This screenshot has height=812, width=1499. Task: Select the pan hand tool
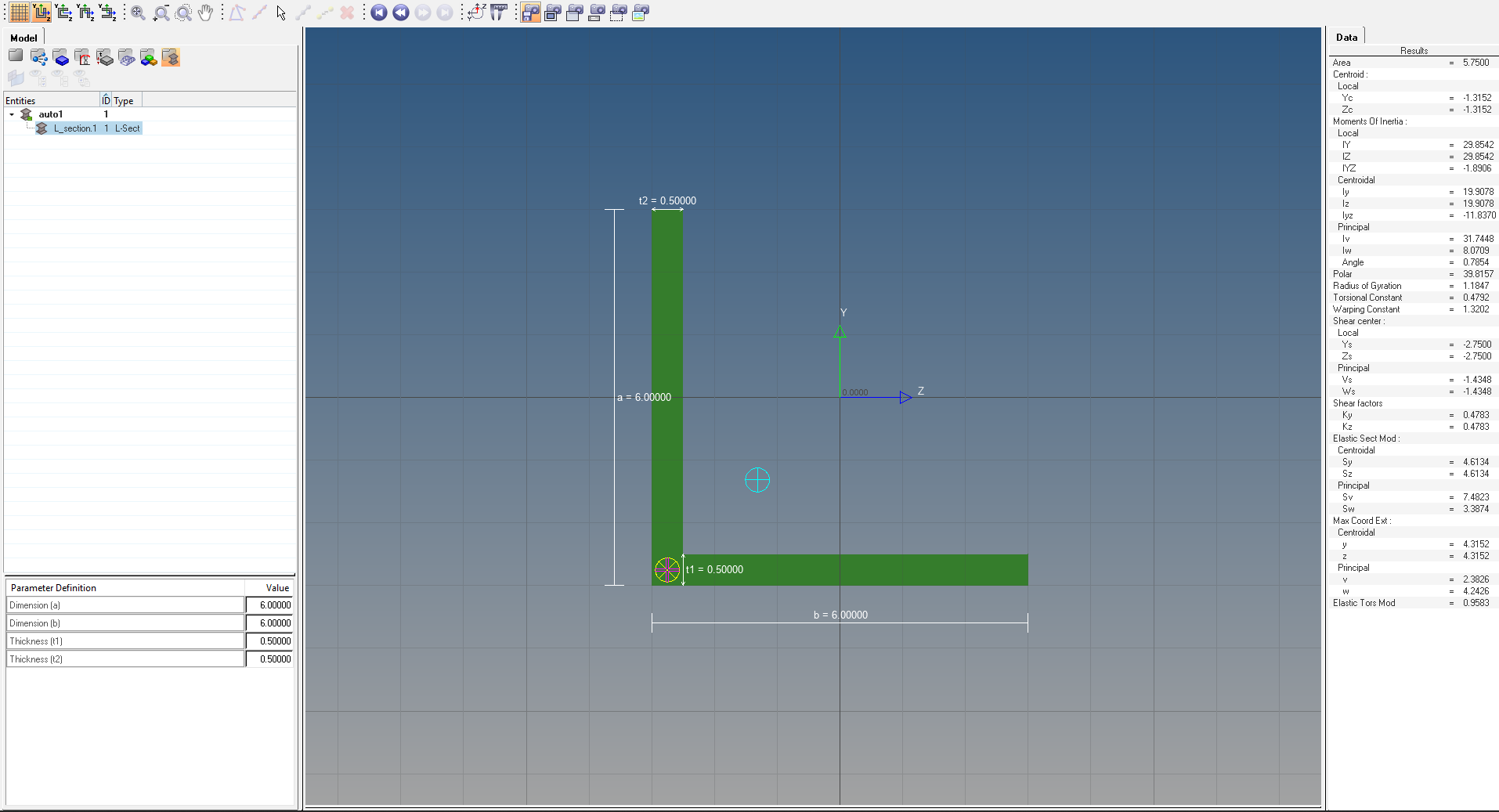[205, 13]
